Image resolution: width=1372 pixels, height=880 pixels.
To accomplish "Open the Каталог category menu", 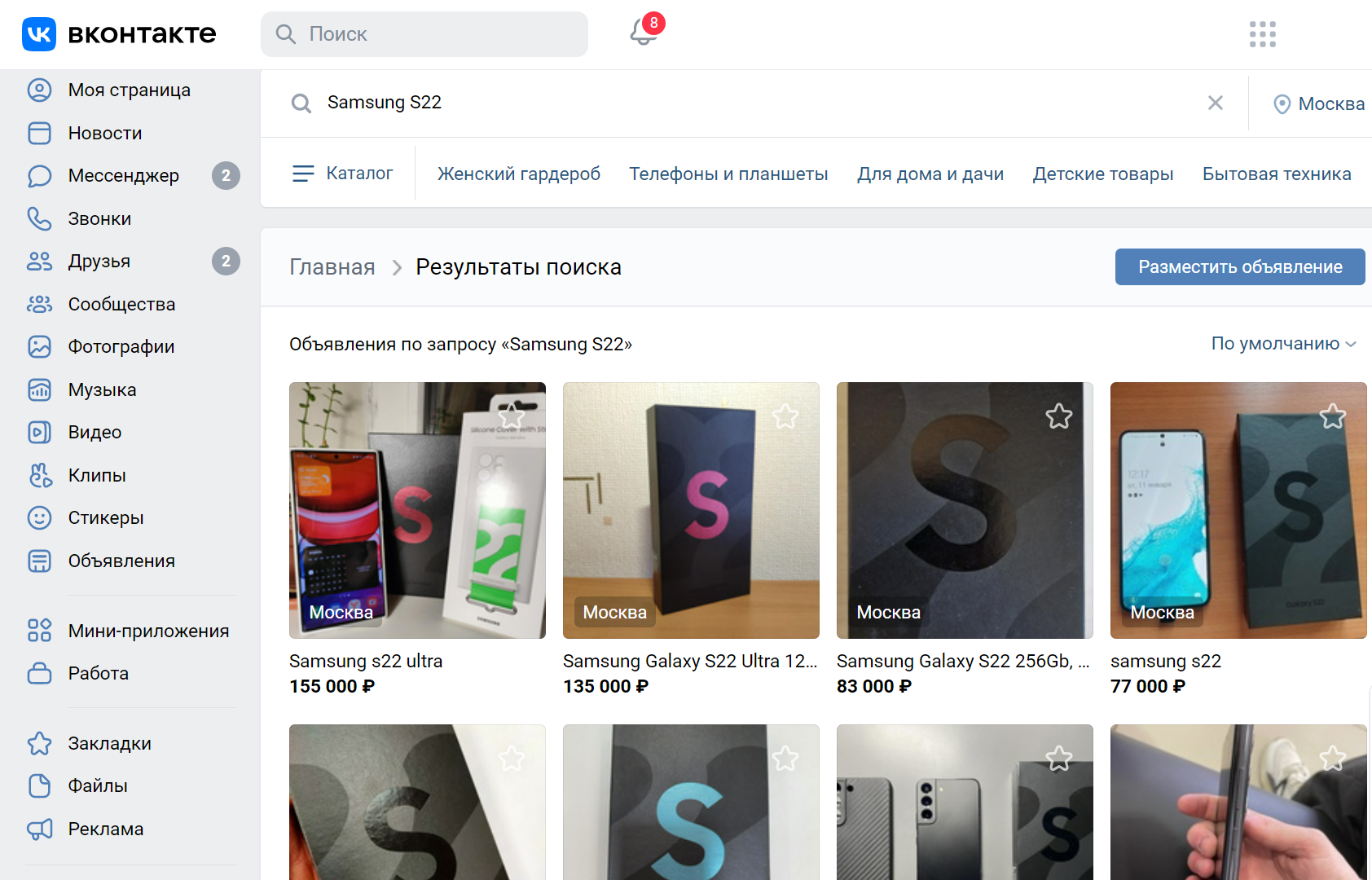I will pyautogui.click(x=343, y=174).
